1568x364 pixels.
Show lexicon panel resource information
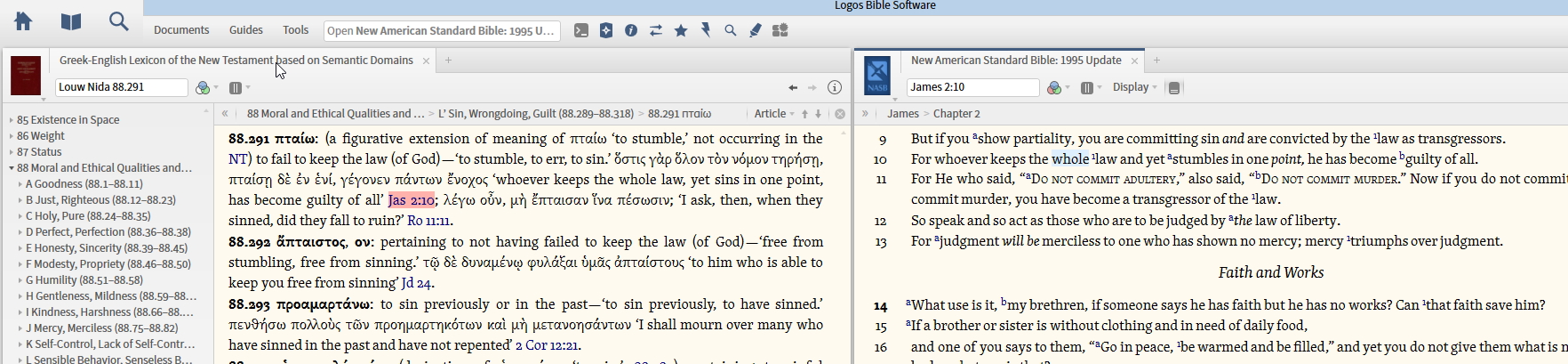[835, 87]
